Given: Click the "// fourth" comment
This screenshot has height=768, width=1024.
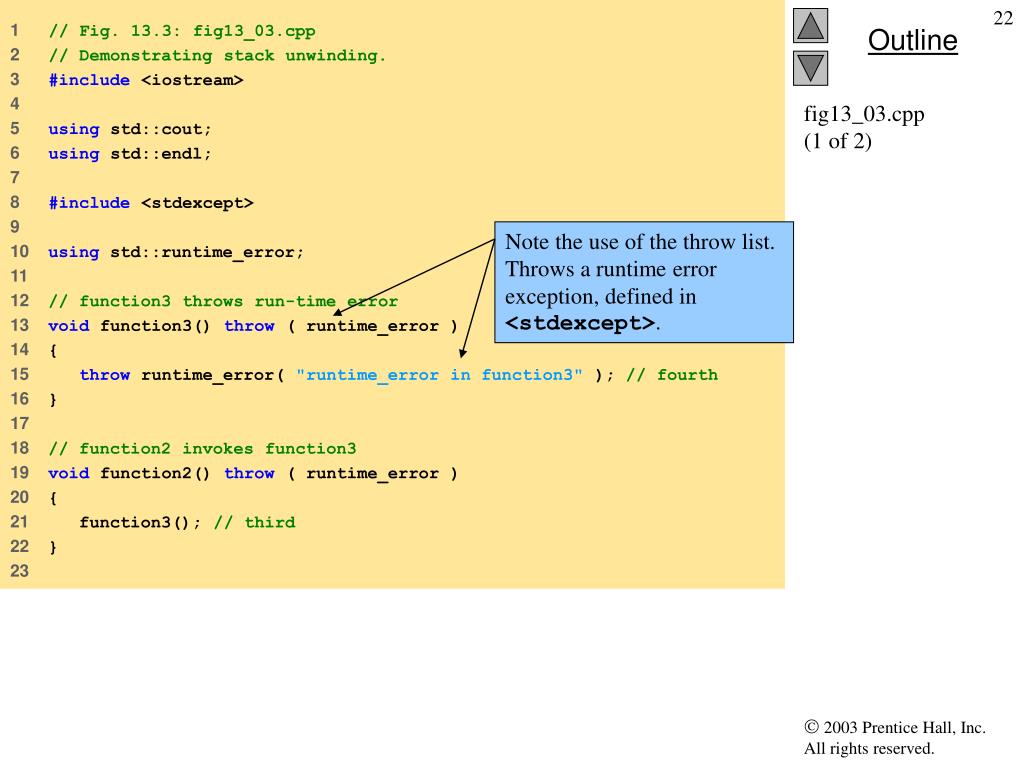Looking at the screenshot, I should [x=671, y=375].
